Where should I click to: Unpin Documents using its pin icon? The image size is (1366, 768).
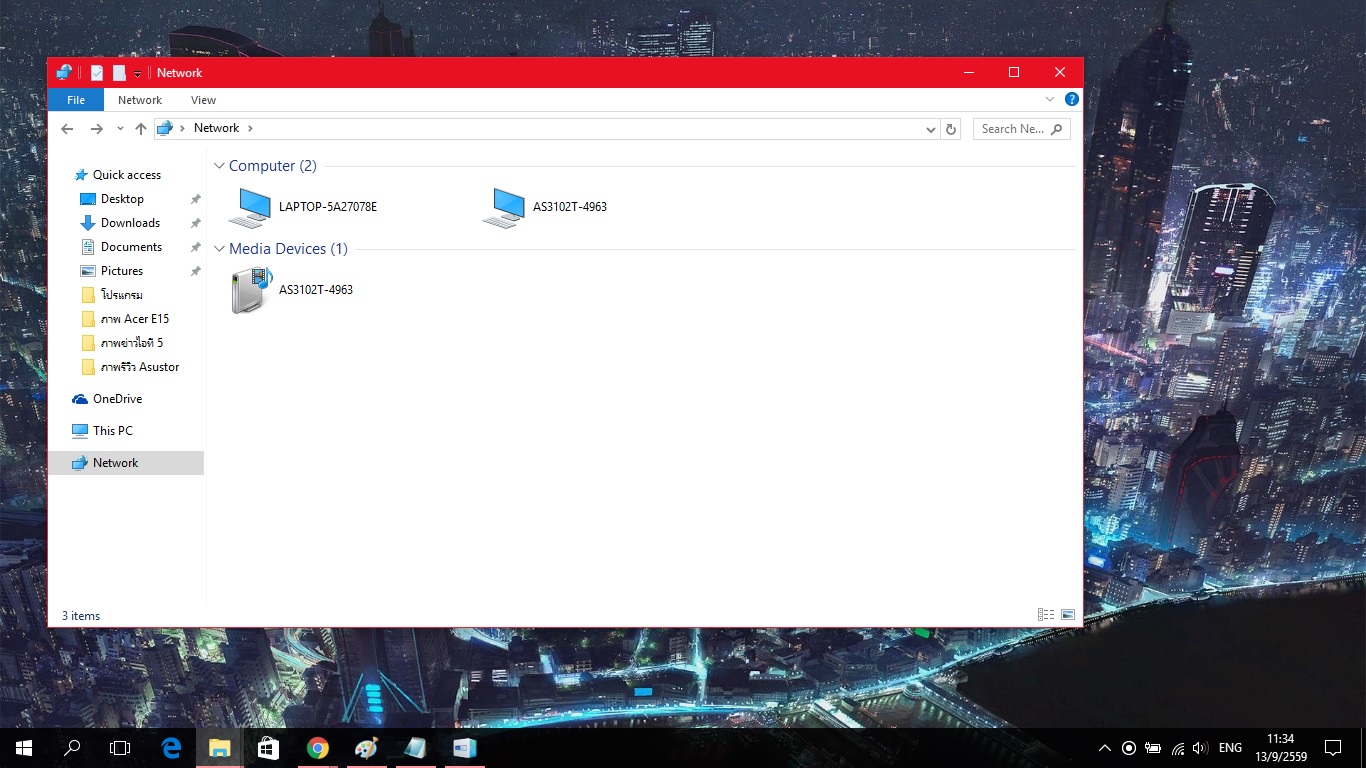(196, 247)
